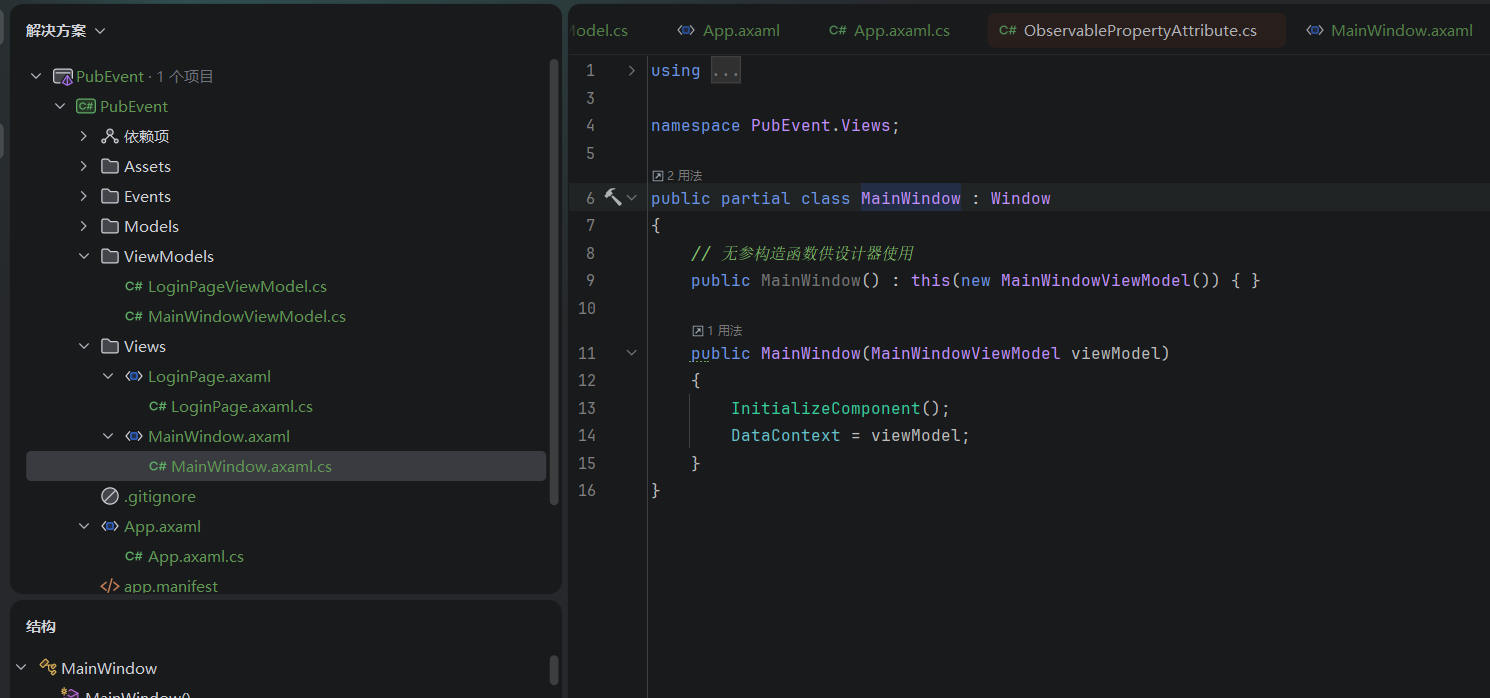The height and width of the screenshot is (698, 1490).
Task: Show the 1 用法 usages of constructor
Action: pyautogui.click(x=717, y=331)
